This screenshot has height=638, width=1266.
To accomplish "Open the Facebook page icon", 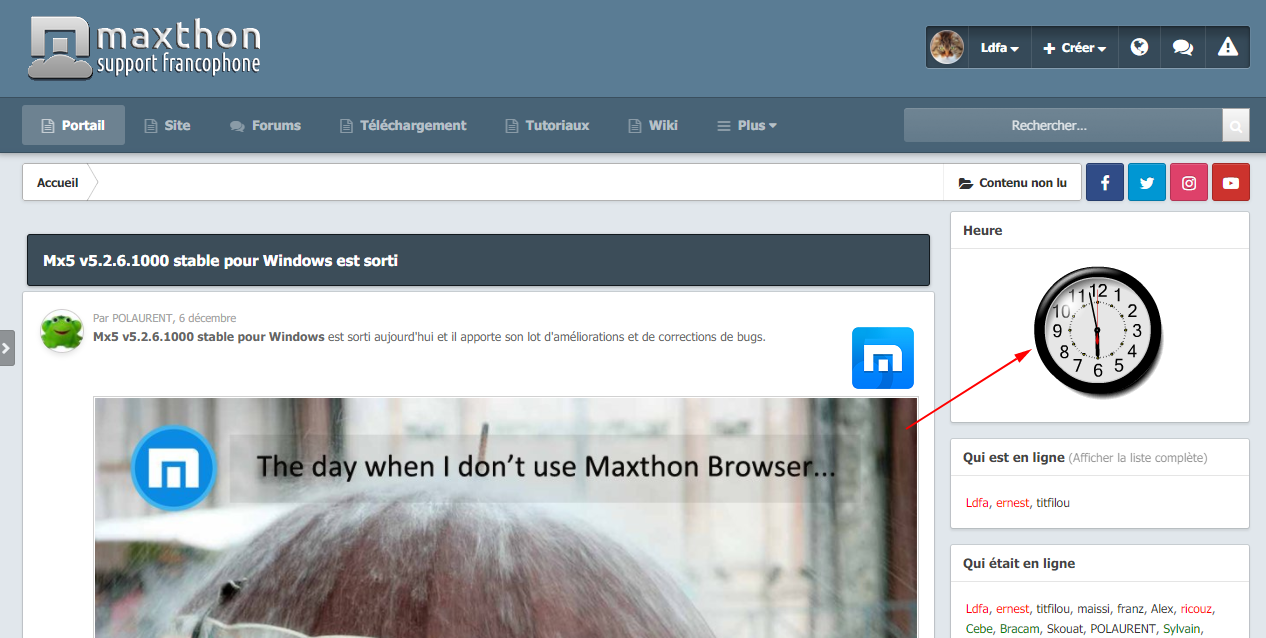I will (x=1105, y=182).
